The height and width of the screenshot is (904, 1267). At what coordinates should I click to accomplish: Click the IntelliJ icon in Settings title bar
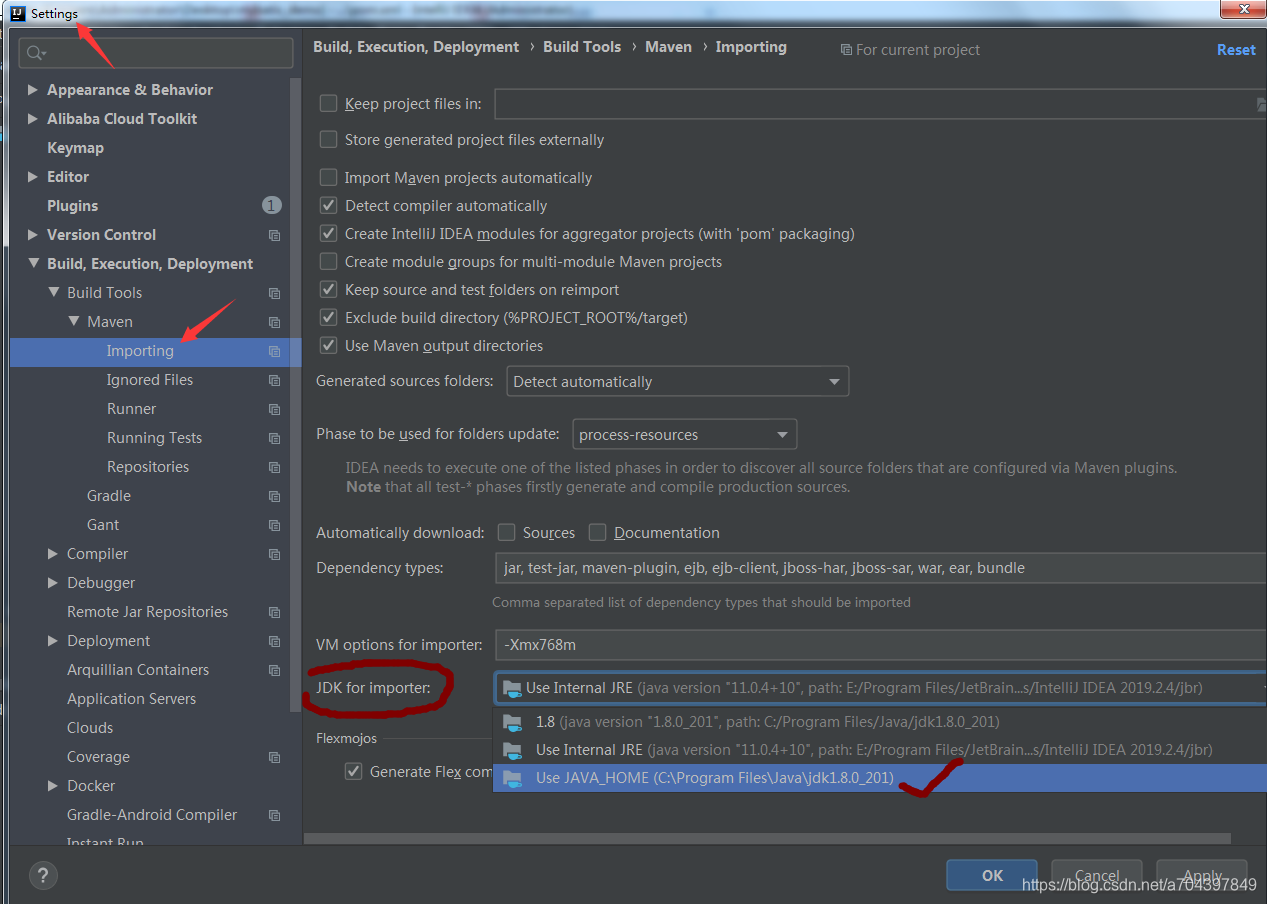[16, 13]
